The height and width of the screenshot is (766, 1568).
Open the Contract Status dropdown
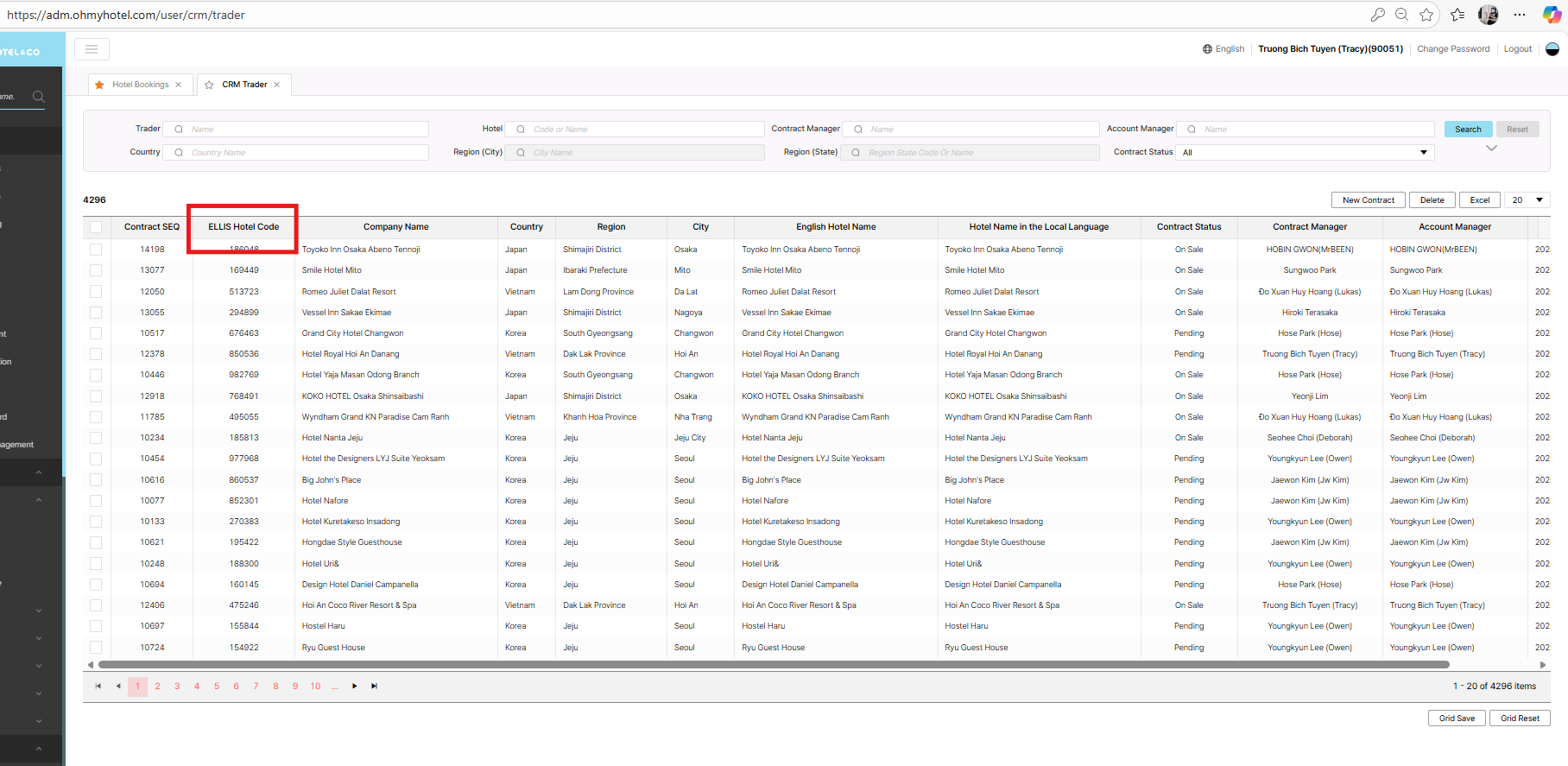click(1304, 153)
